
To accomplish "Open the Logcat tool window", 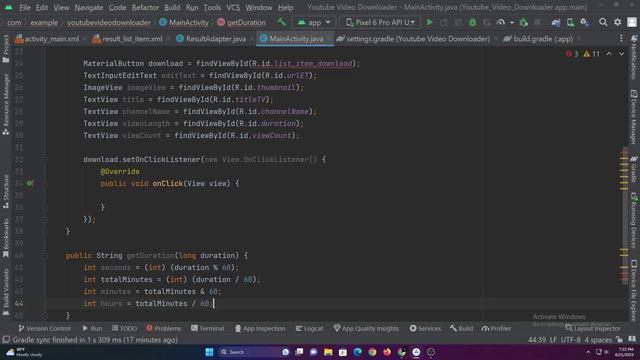I will [x=309, y=328].
